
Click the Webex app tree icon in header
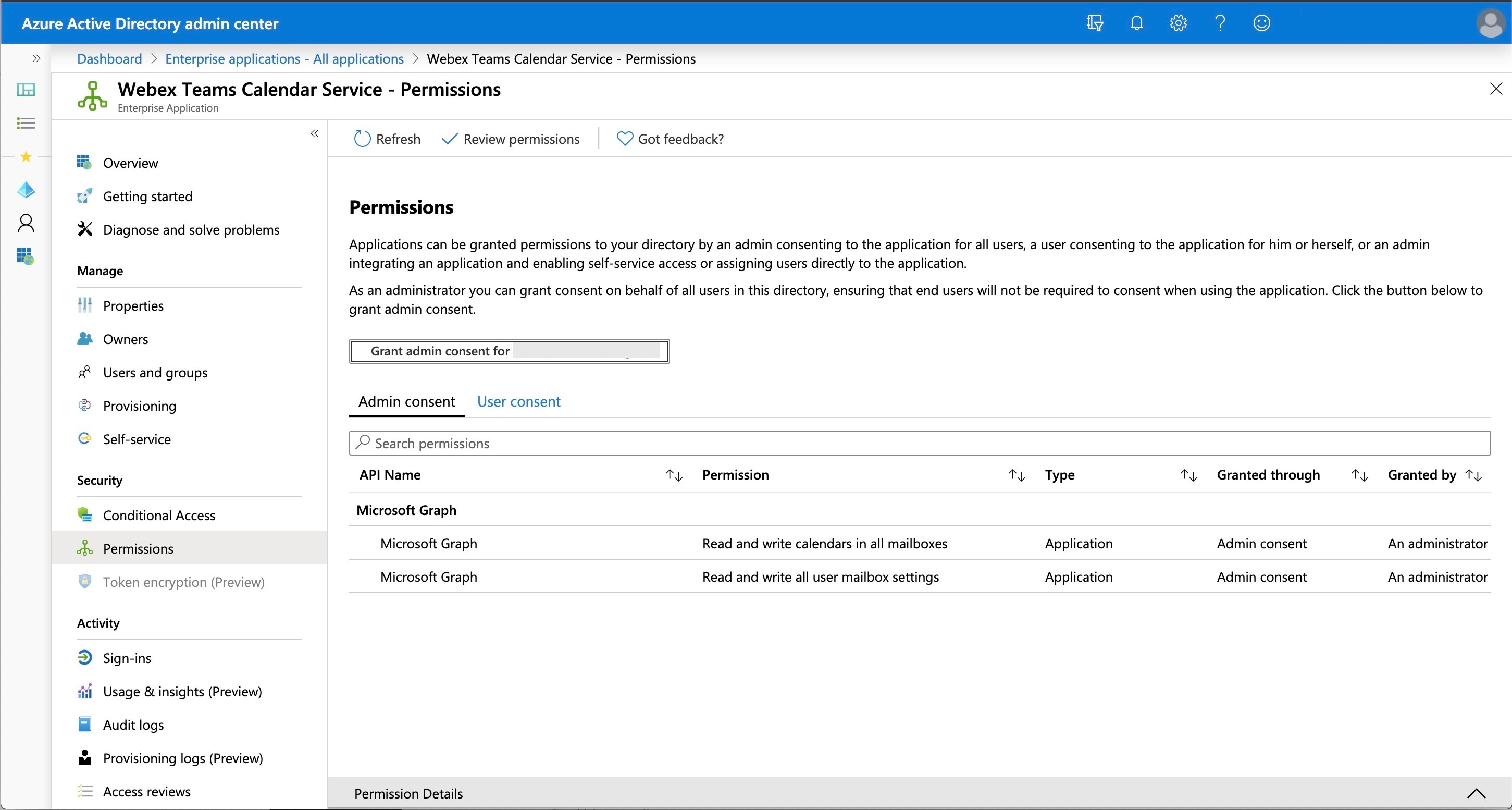click(x=92, y=96)
